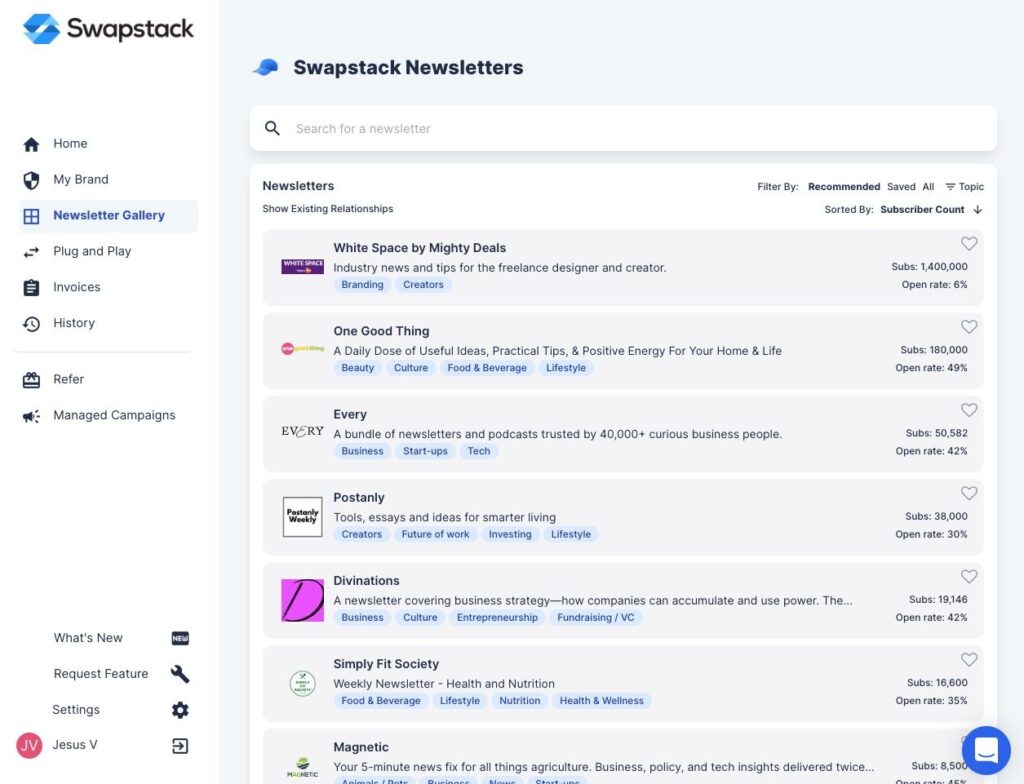Open Newsletter Gallery page
The image size is (1024, 784).
coord(108,216)
